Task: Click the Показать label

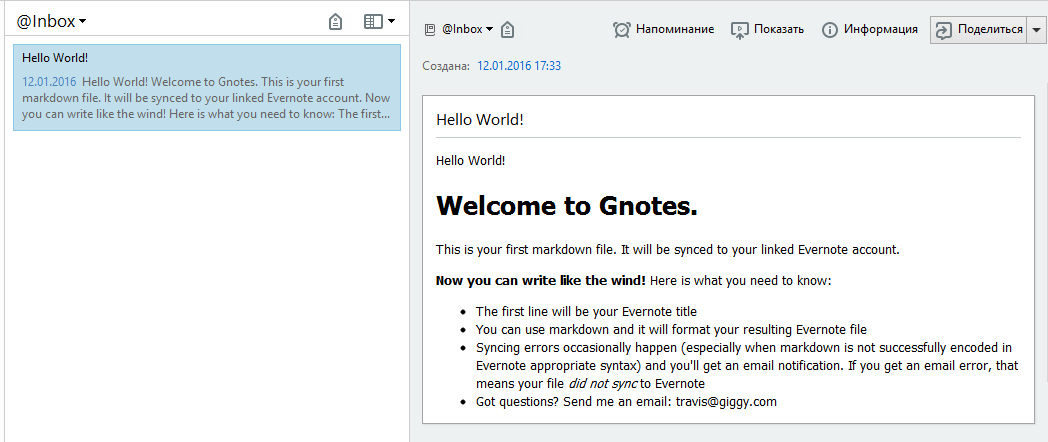Action: coord(779,29)
